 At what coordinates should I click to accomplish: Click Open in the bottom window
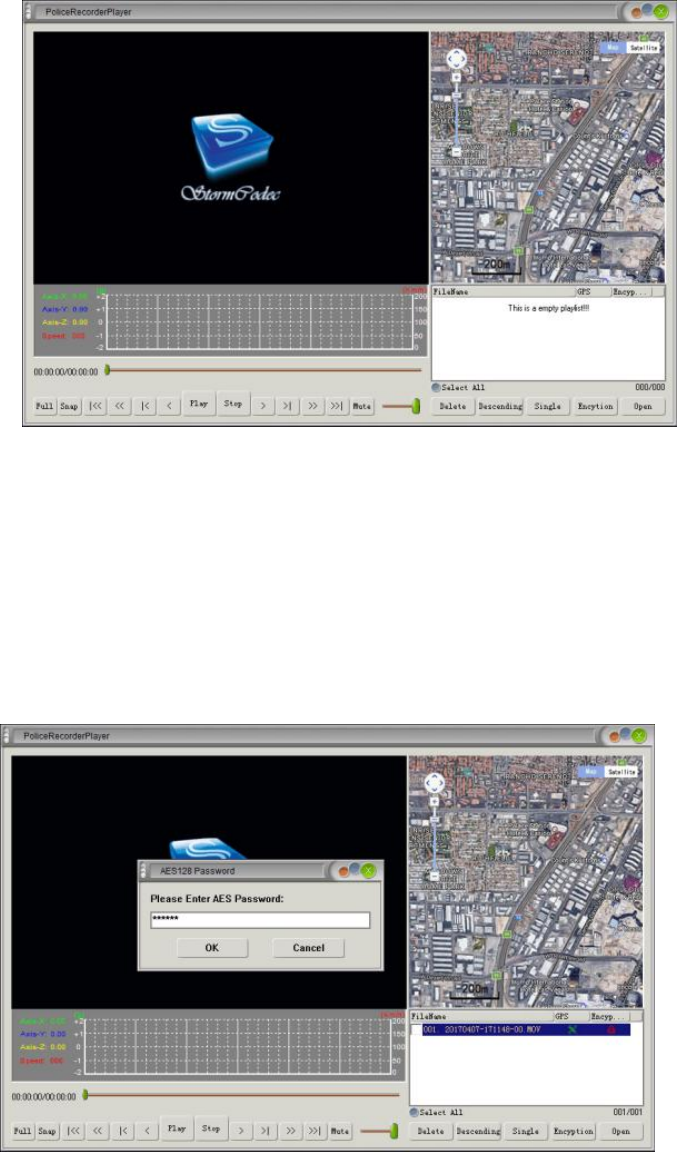pos(621,1131)
